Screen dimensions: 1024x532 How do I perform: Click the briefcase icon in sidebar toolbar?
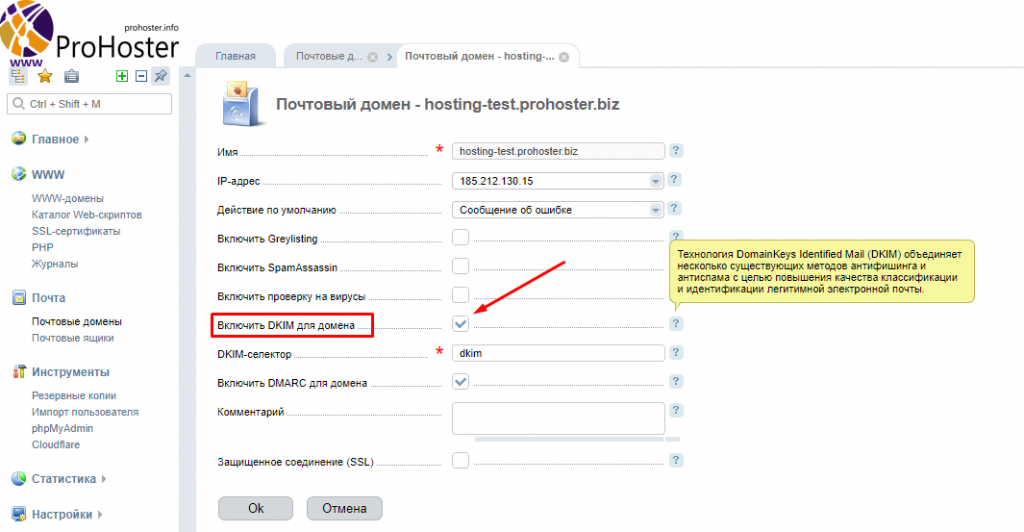(71, 76)
